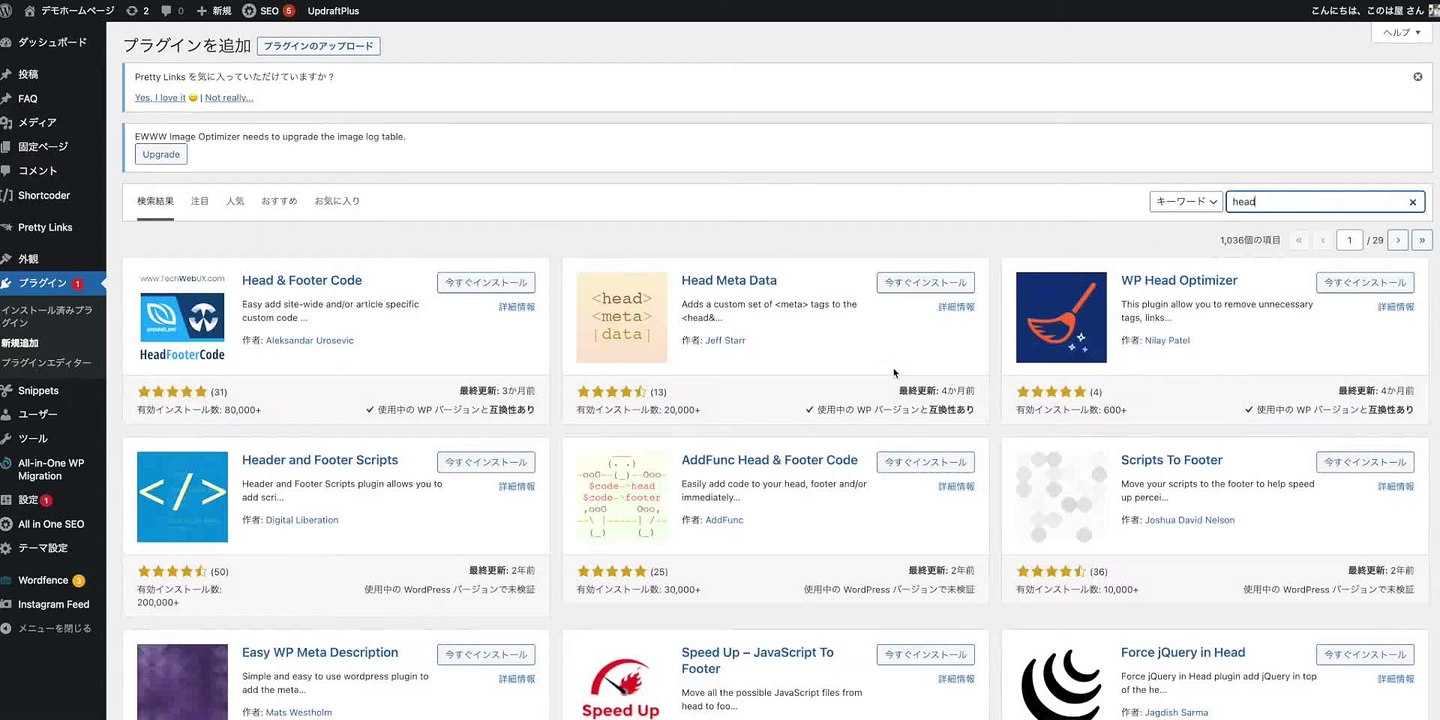
Task: Open UpdraftPlus in the admin bar
Action: coord(334,11)
